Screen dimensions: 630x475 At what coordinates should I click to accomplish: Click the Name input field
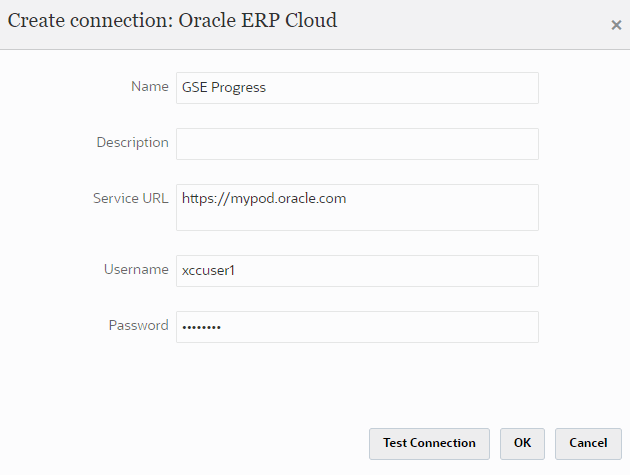coord(357,88)
